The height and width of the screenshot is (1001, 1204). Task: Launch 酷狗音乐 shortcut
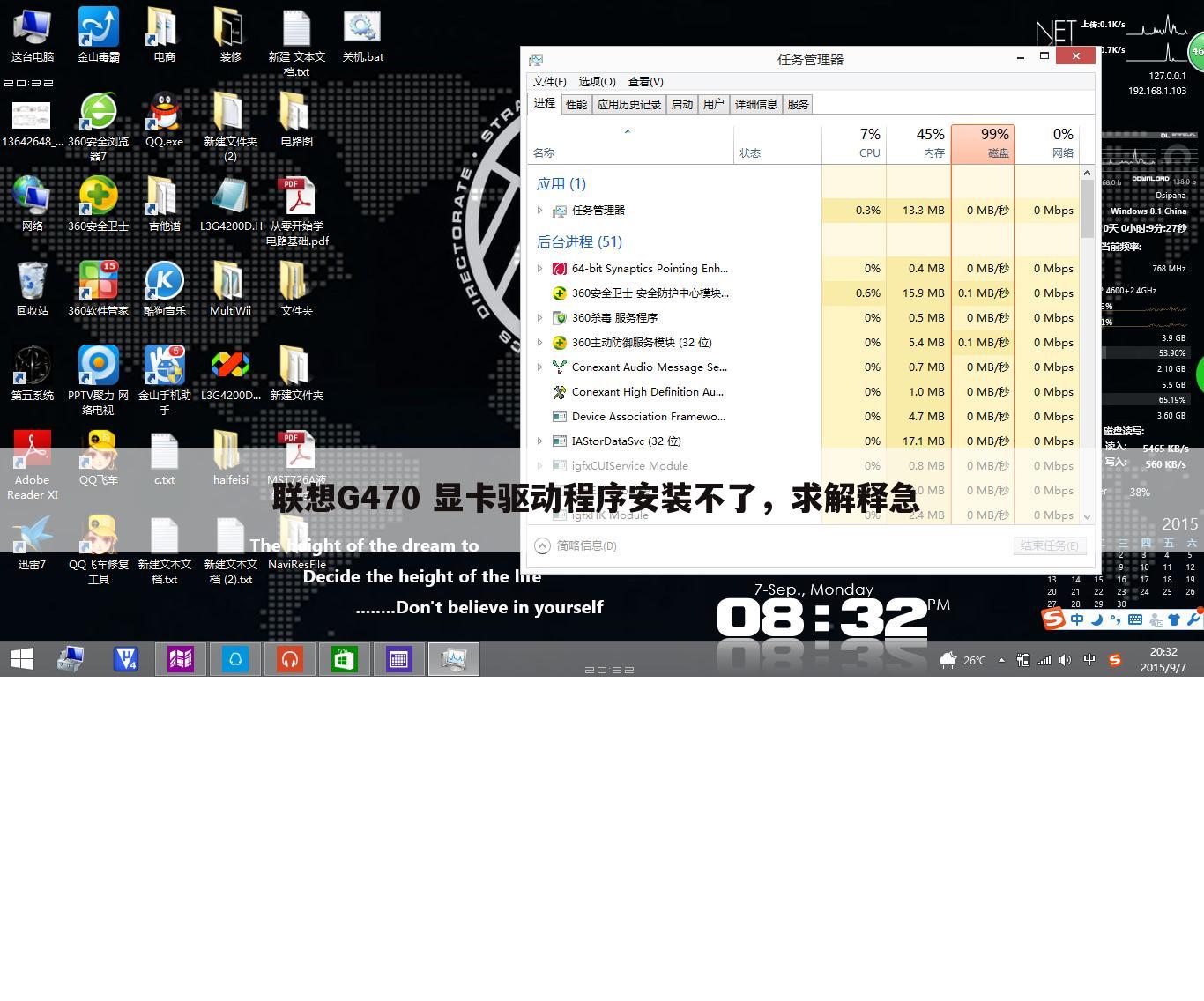(x=164, y=289)
